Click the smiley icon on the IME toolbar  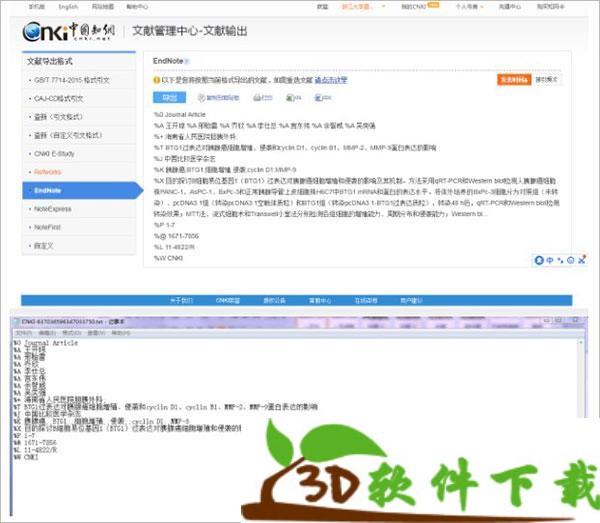coord(571,260)
